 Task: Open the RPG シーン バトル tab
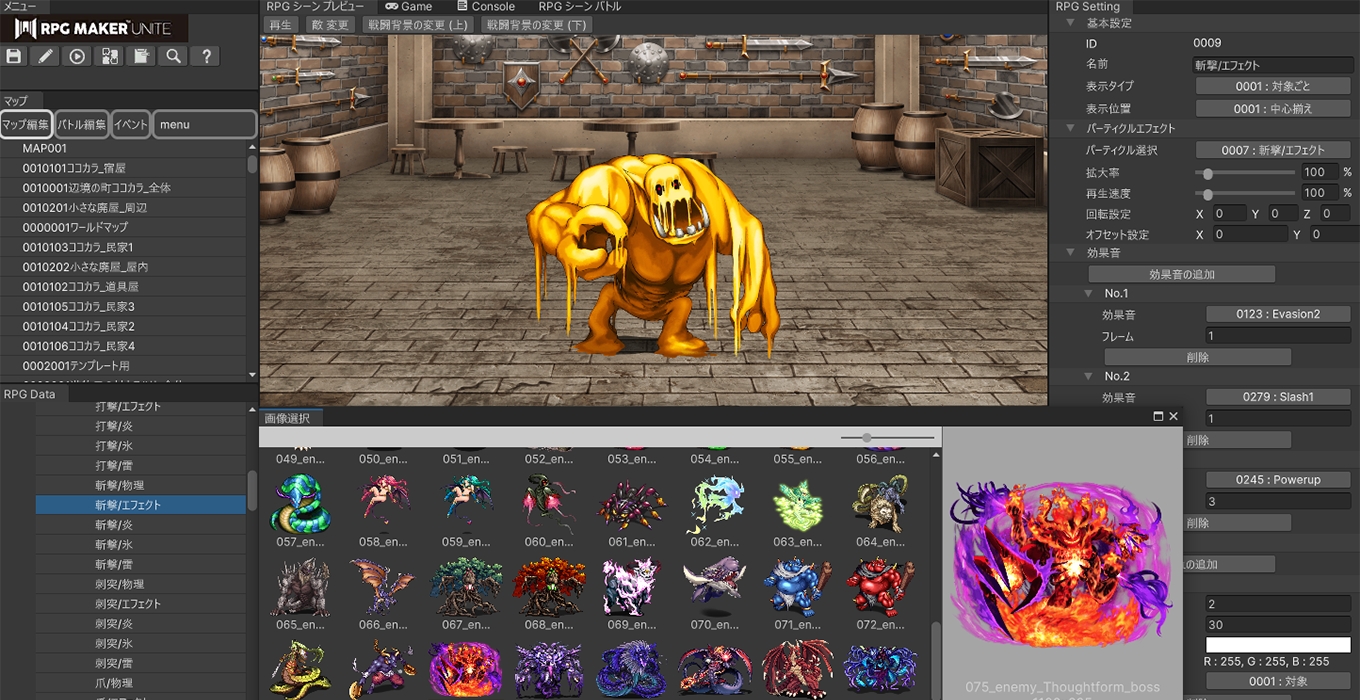[x=579, y=7]
